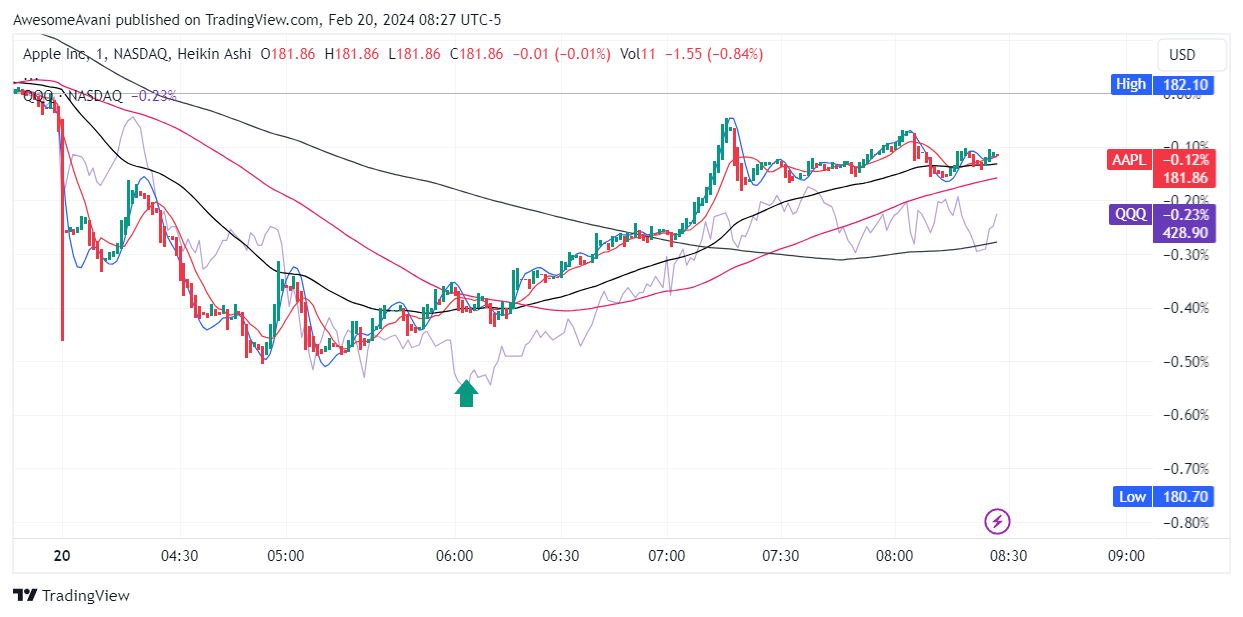The image size is (1243, 617).
Task: Click the bold date label 20 on the time axis
Action: 61,556
